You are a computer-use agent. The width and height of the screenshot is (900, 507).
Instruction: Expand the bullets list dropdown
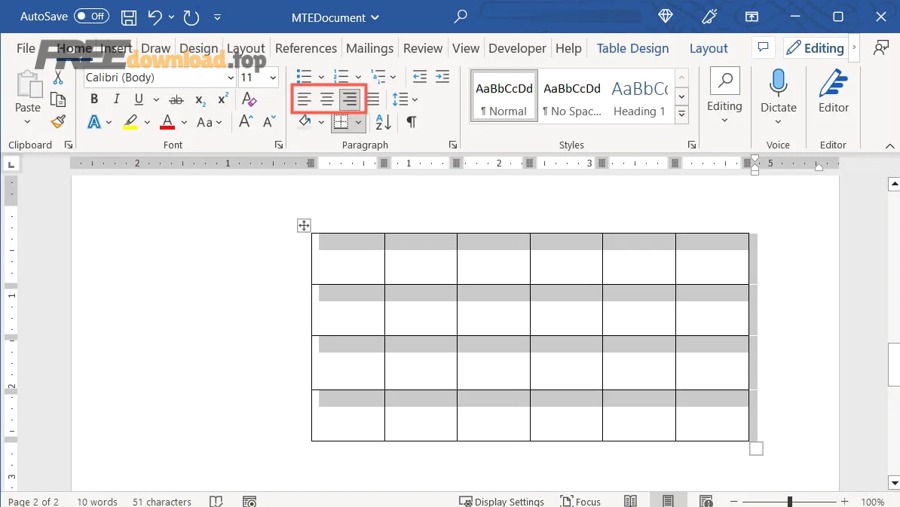point(321,77)
